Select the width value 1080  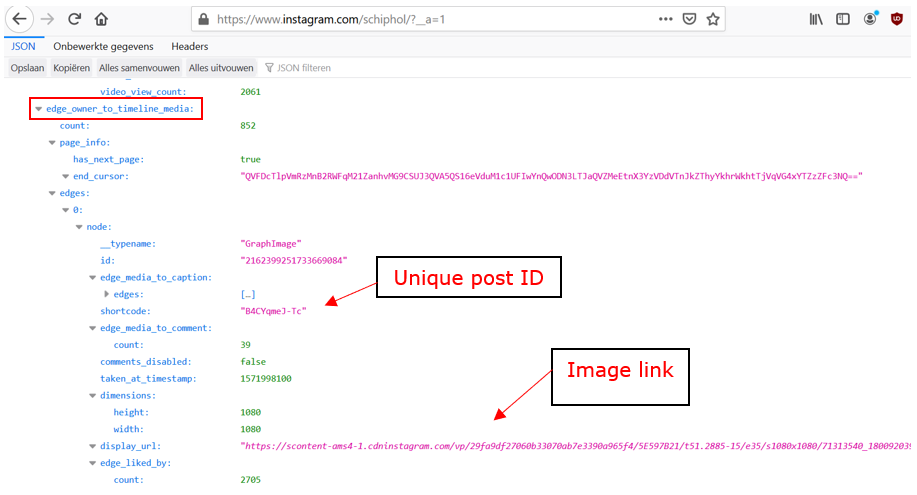pos(250,429)
